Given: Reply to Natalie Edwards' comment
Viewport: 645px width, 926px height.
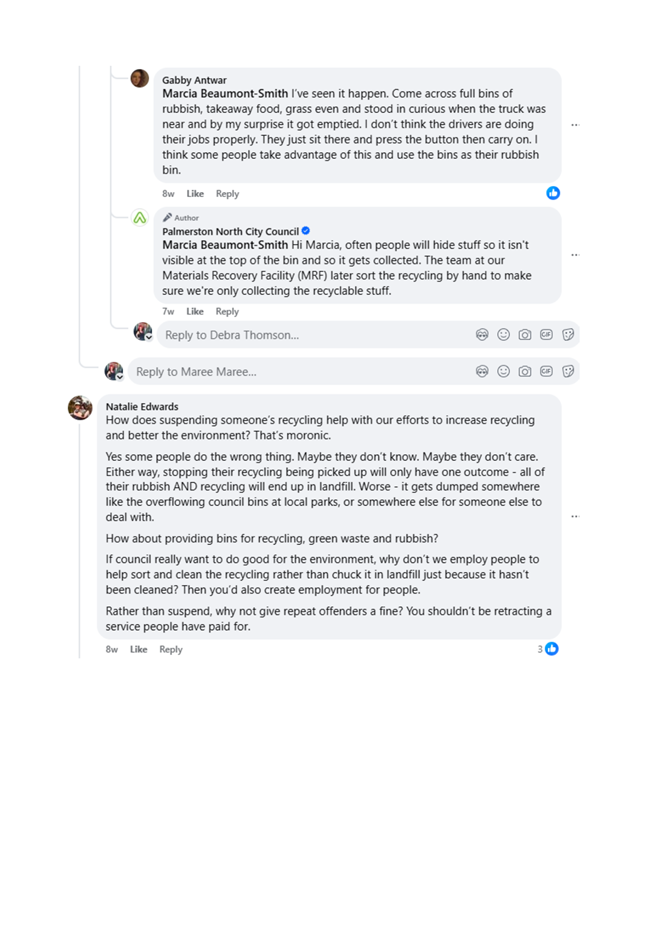Looking at the screenshot, I should click(x=171, y=650).
